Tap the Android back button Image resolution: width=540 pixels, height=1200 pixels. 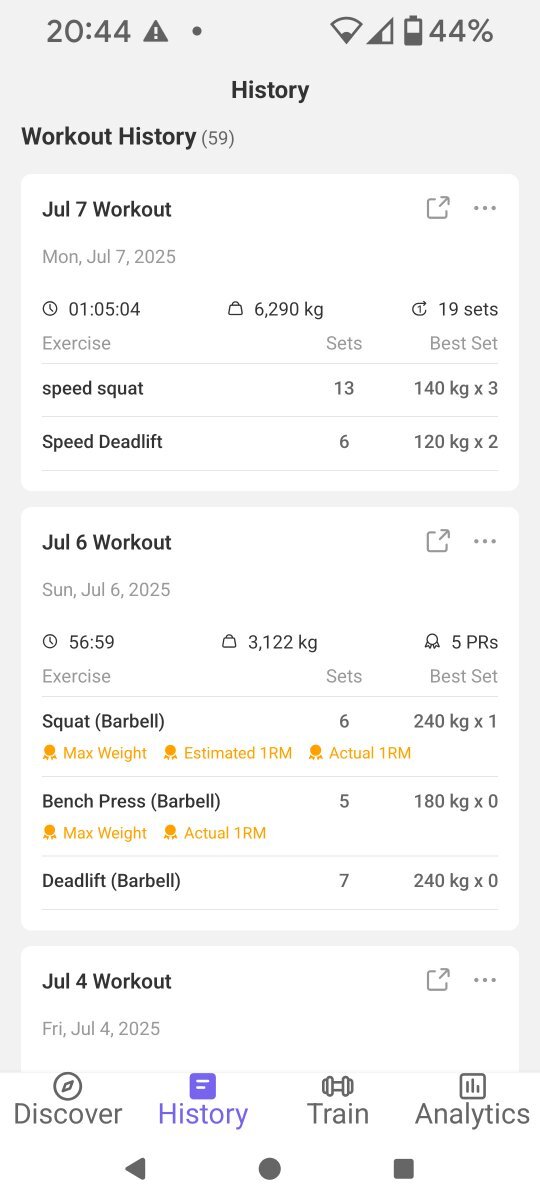coord(135,1168)
